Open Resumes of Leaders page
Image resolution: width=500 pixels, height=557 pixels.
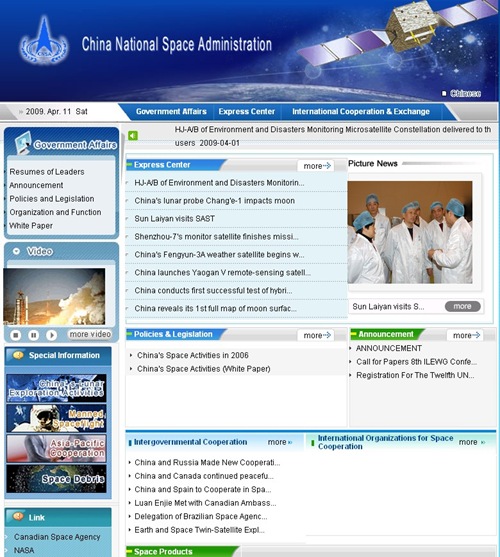coord(47,172)
